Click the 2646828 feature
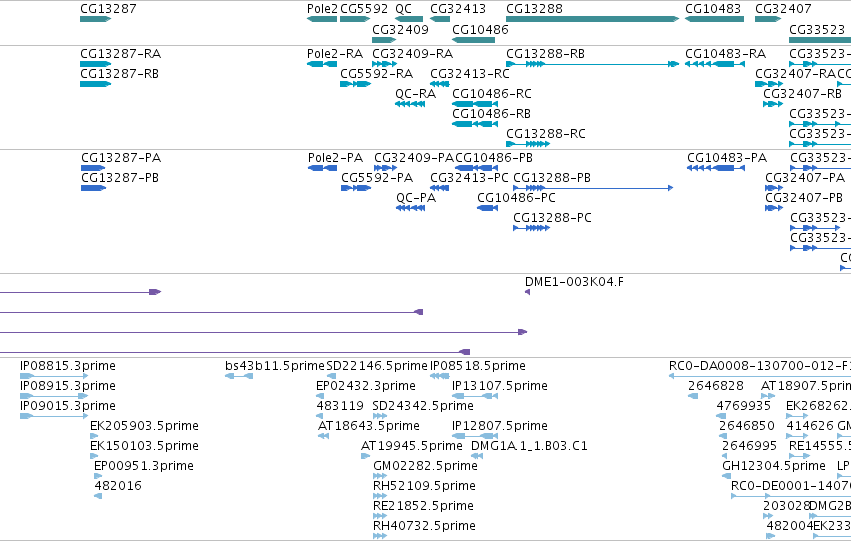Viewport: 851px width, 541px height. click(693, 396)
